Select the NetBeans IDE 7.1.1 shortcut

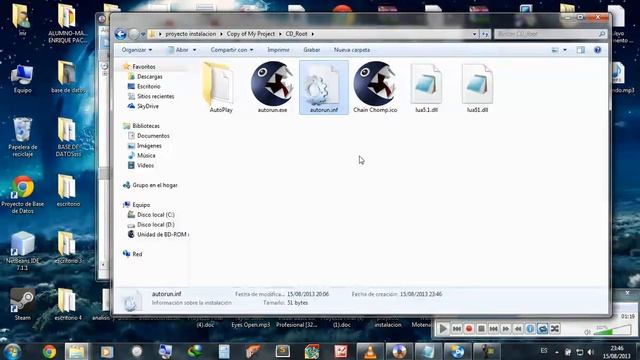point(22,251)
